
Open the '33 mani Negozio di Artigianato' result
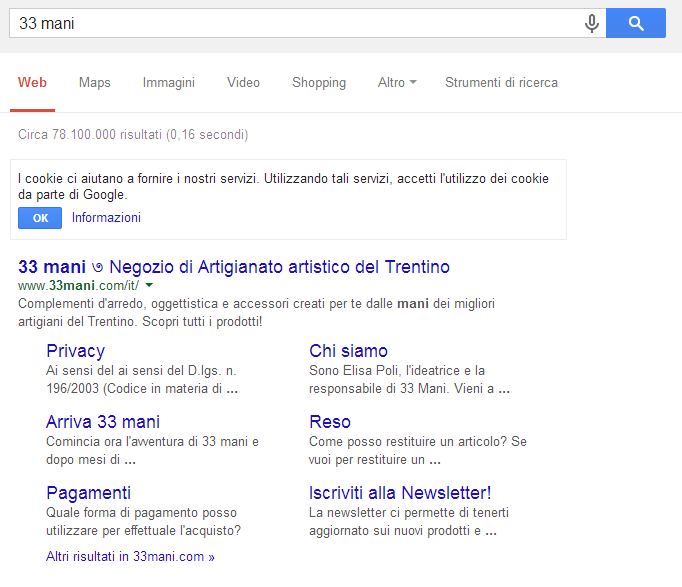coord(234,267)
